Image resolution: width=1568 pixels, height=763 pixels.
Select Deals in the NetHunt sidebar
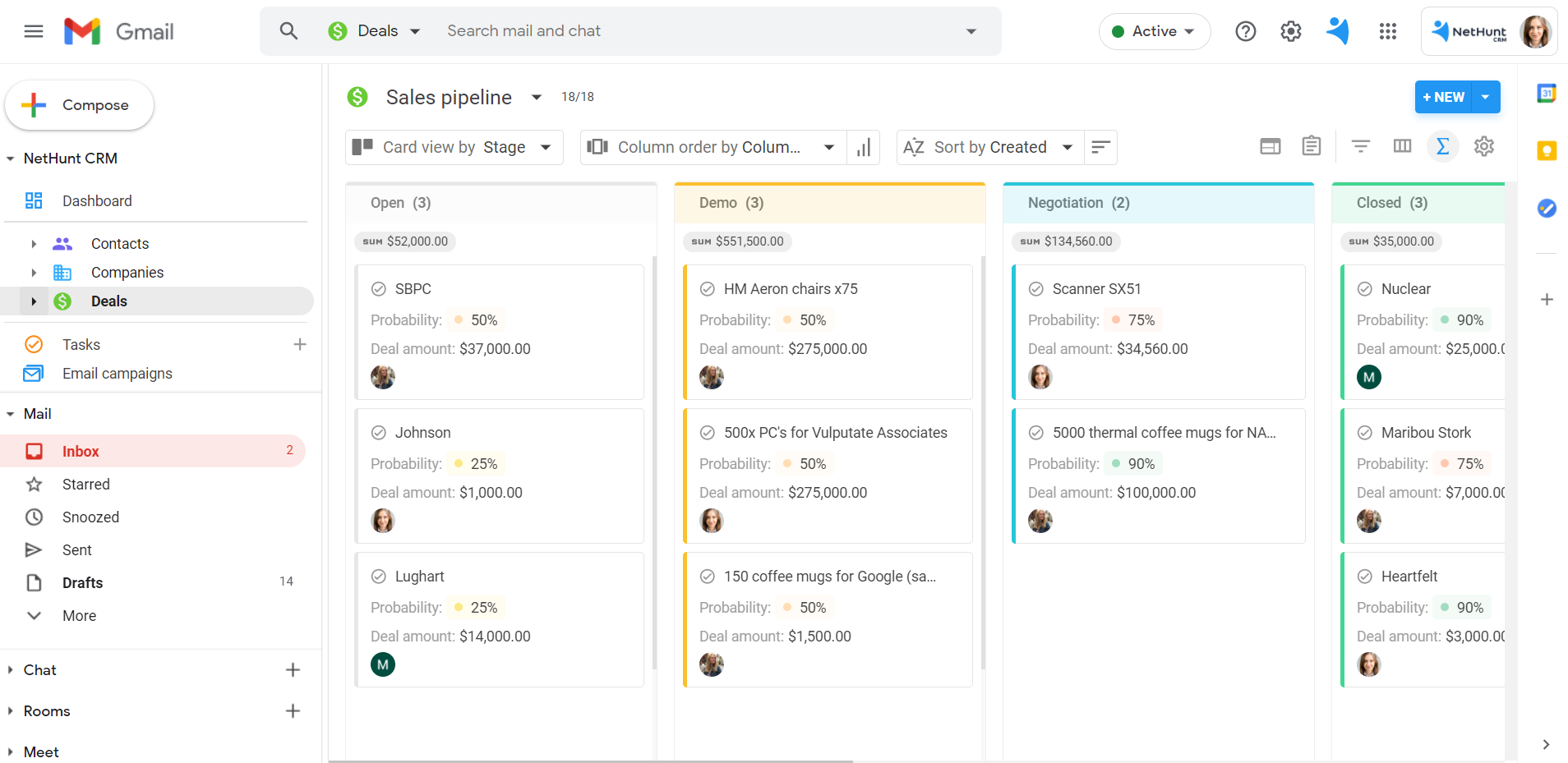point(108,301)
